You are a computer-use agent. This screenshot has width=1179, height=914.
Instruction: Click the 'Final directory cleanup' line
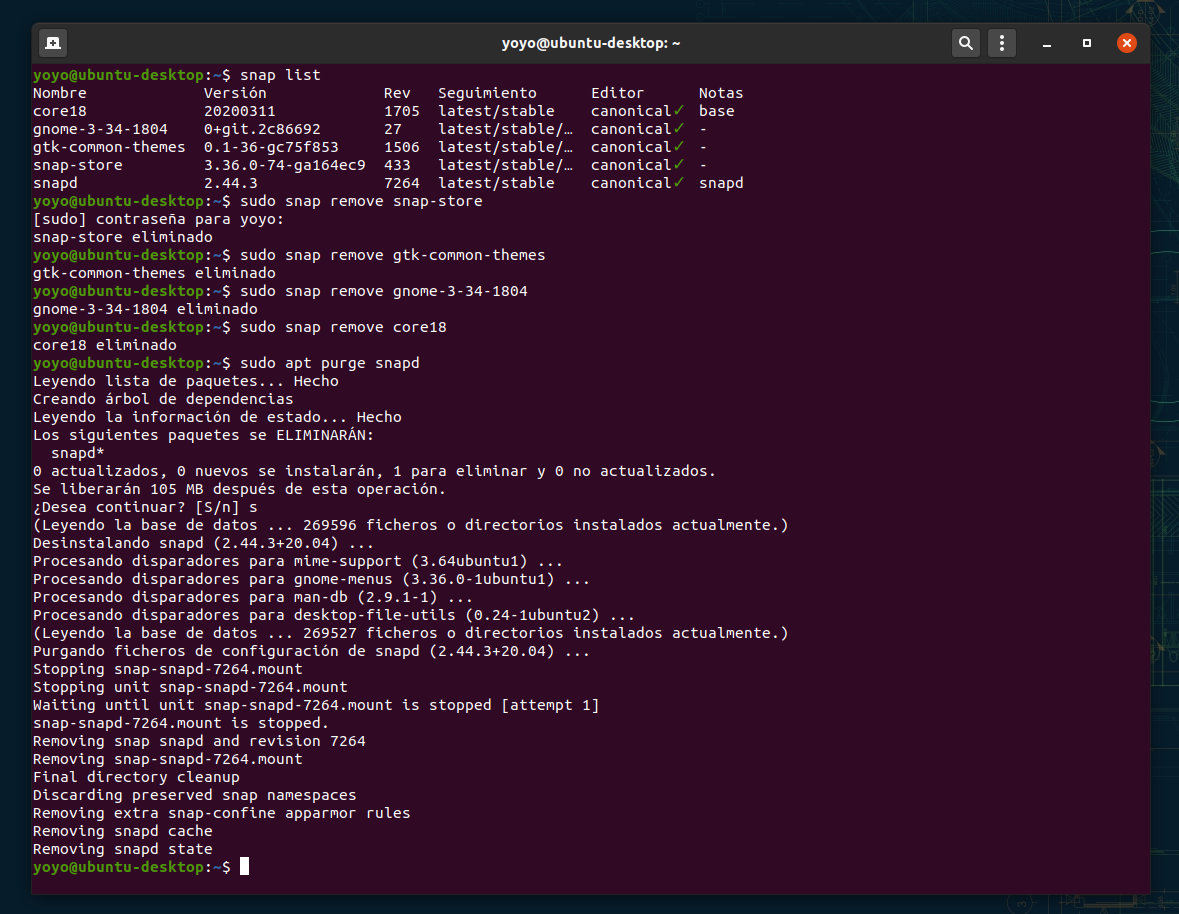136,777
